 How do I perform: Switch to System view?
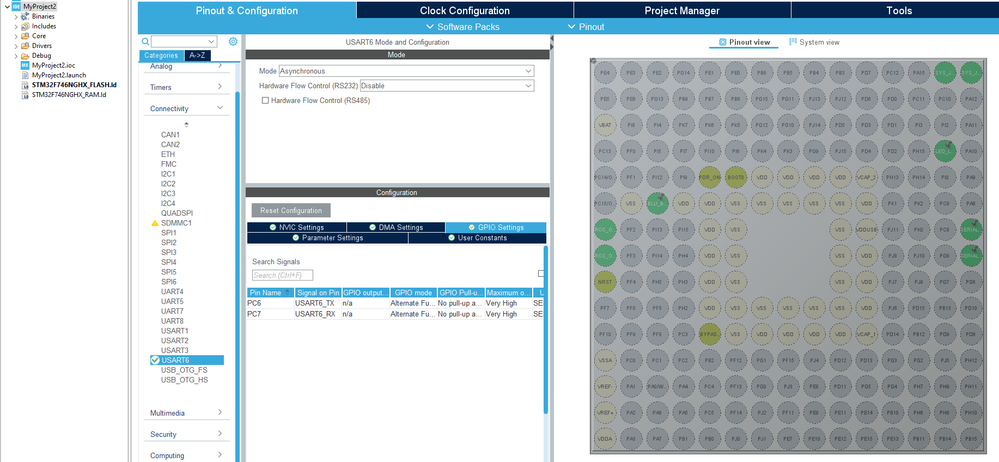(x=814, y=42)
